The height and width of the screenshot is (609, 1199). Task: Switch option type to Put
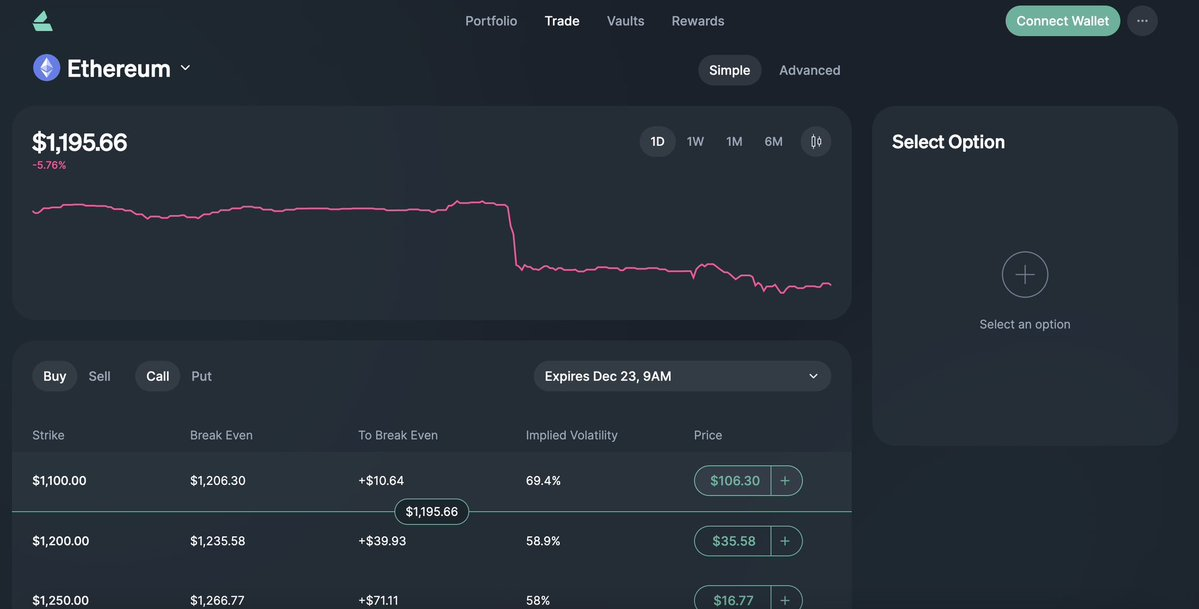201,376
